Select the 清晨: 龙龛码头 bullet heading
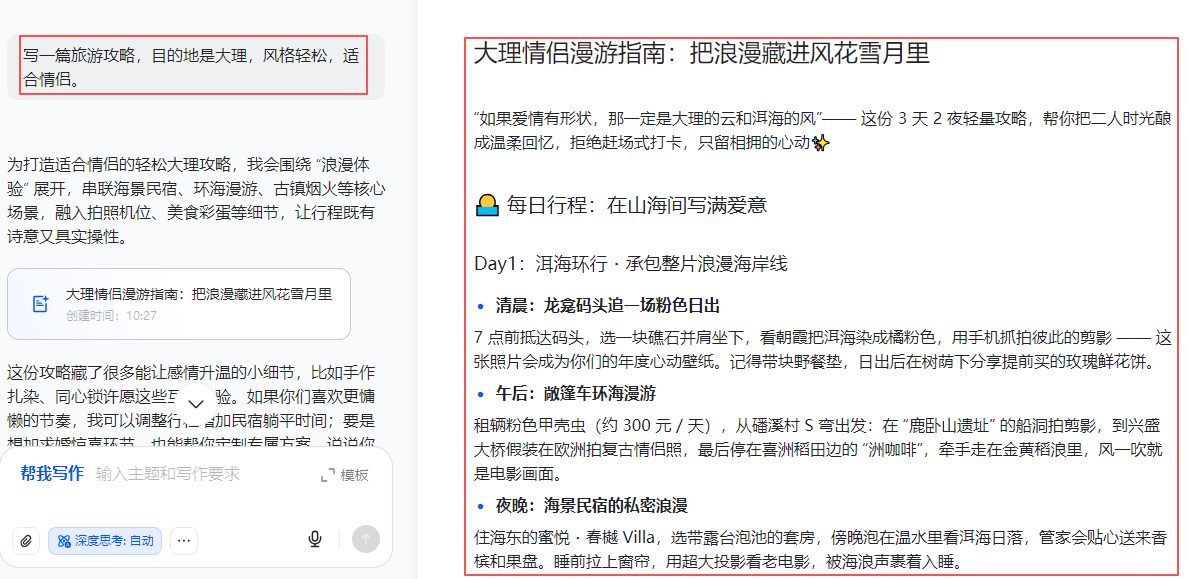The height and width of the screenshot is (579, 1189). pos(607,306)
